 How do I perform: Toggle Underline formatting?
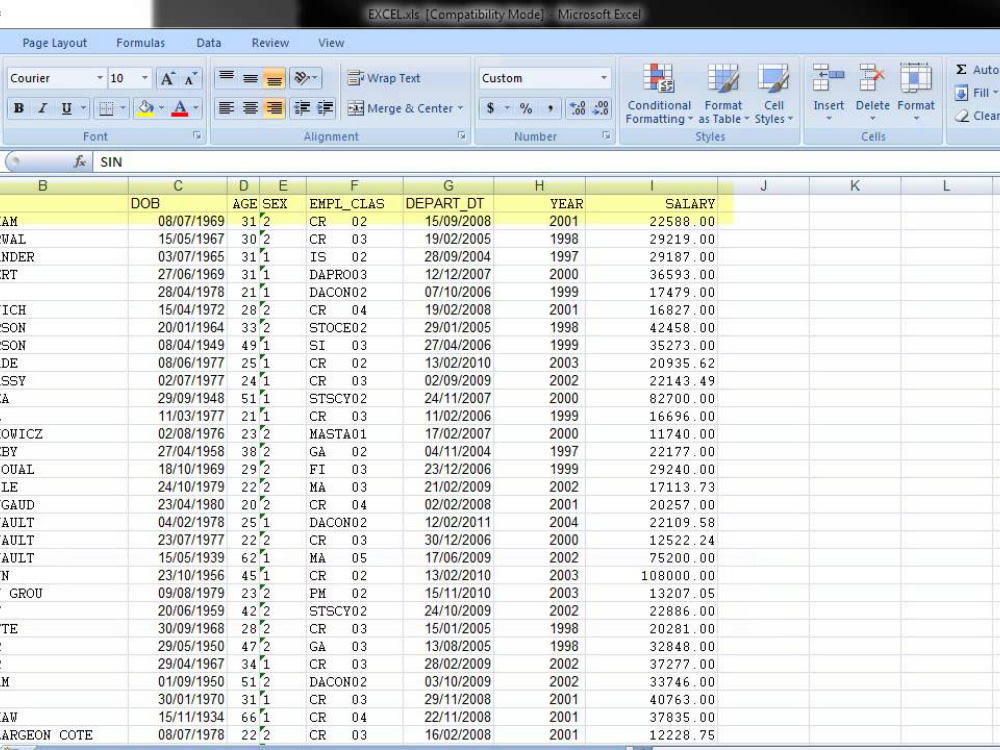pos(66,108)
